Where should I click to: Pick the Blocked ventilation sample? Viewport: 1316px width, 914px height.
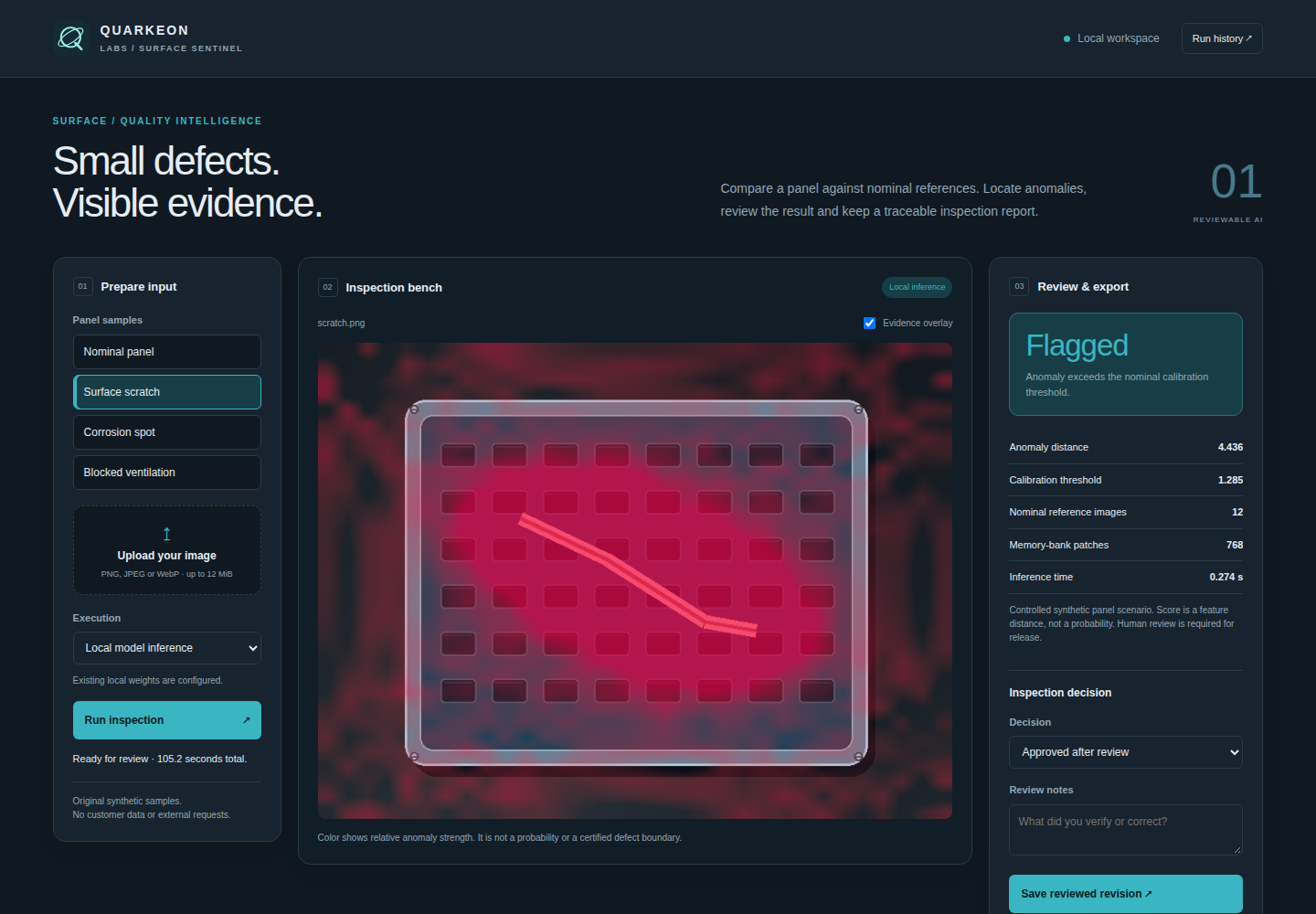(167, 473)
